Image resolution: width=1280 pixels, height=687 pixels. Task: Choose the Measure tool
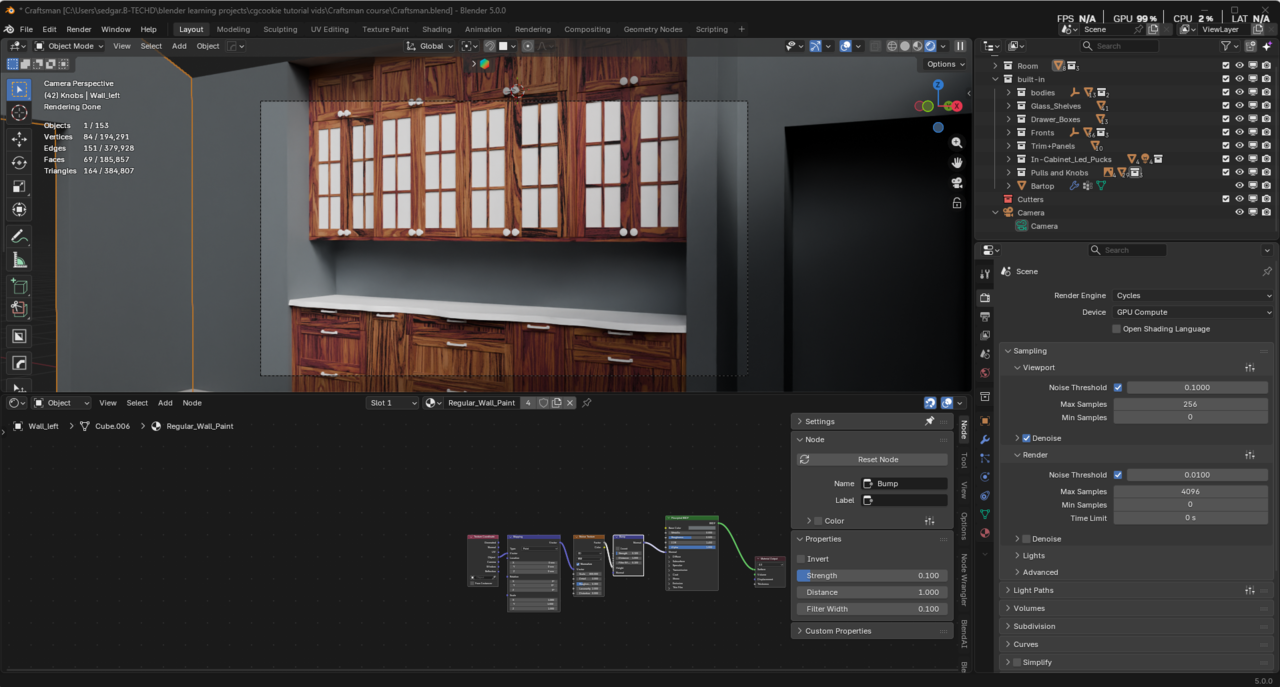point(19,261)
